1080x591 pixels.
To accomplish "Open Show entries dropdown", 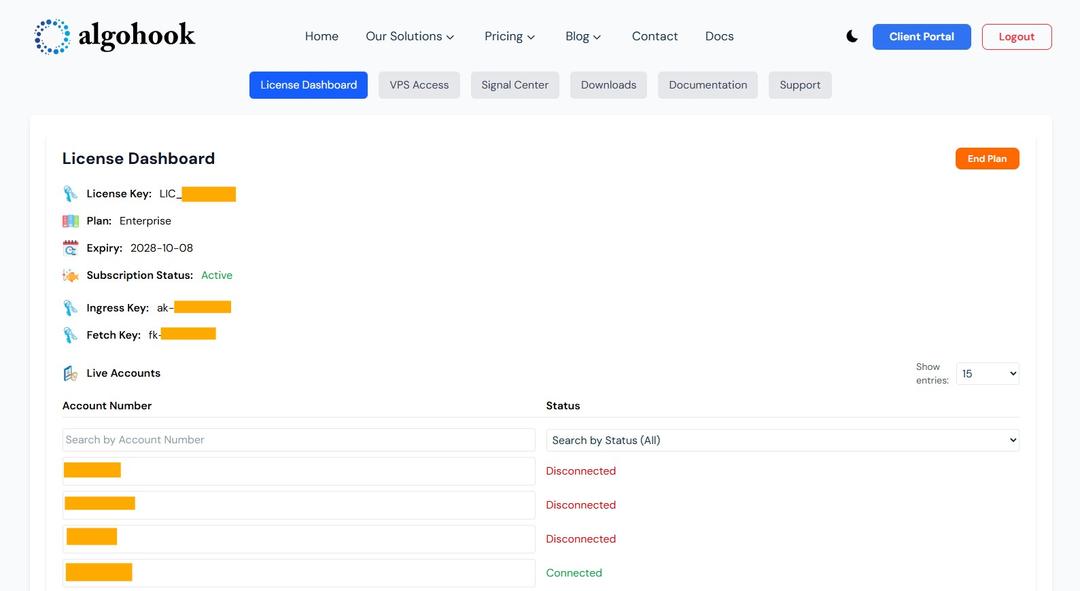I will tap(987, 373).
